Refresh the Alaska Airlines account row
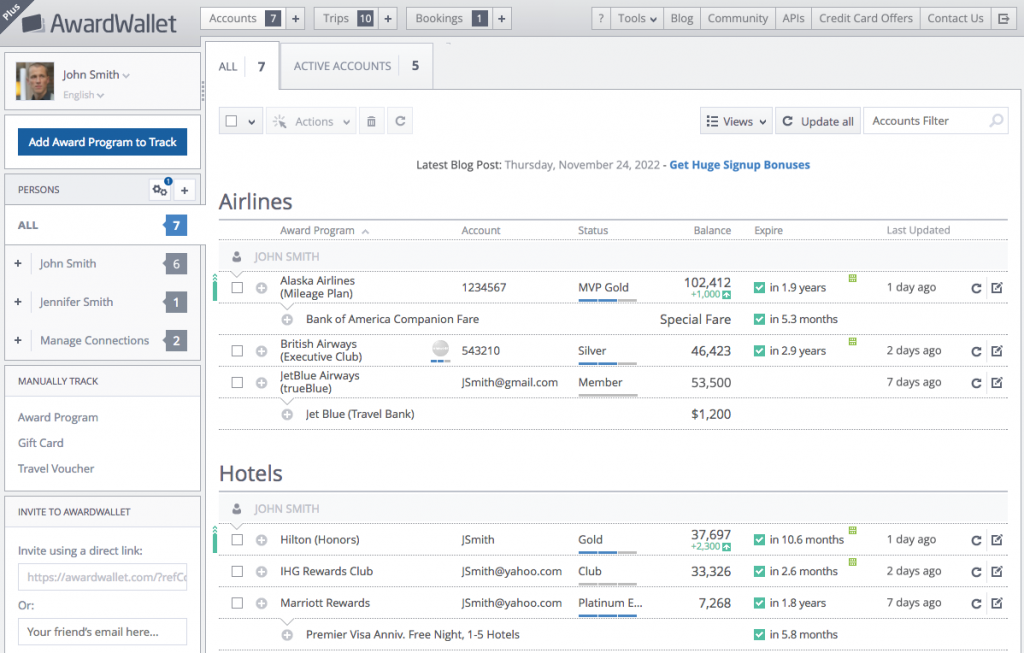 (976, 288)
